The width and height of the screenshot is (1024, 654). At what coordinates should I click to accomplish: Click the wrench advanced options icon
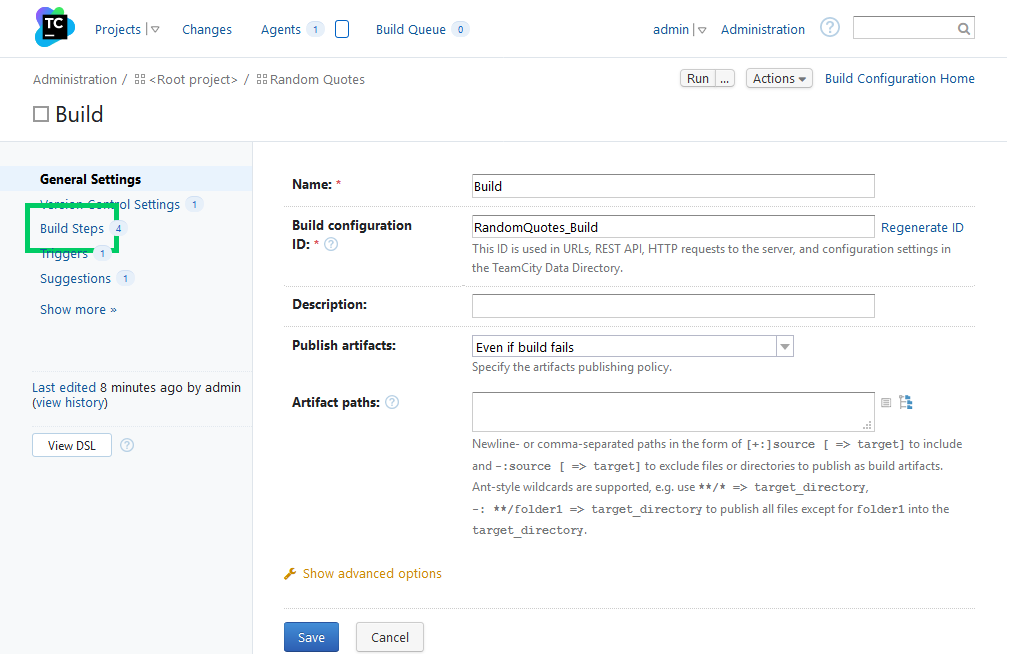290,574
